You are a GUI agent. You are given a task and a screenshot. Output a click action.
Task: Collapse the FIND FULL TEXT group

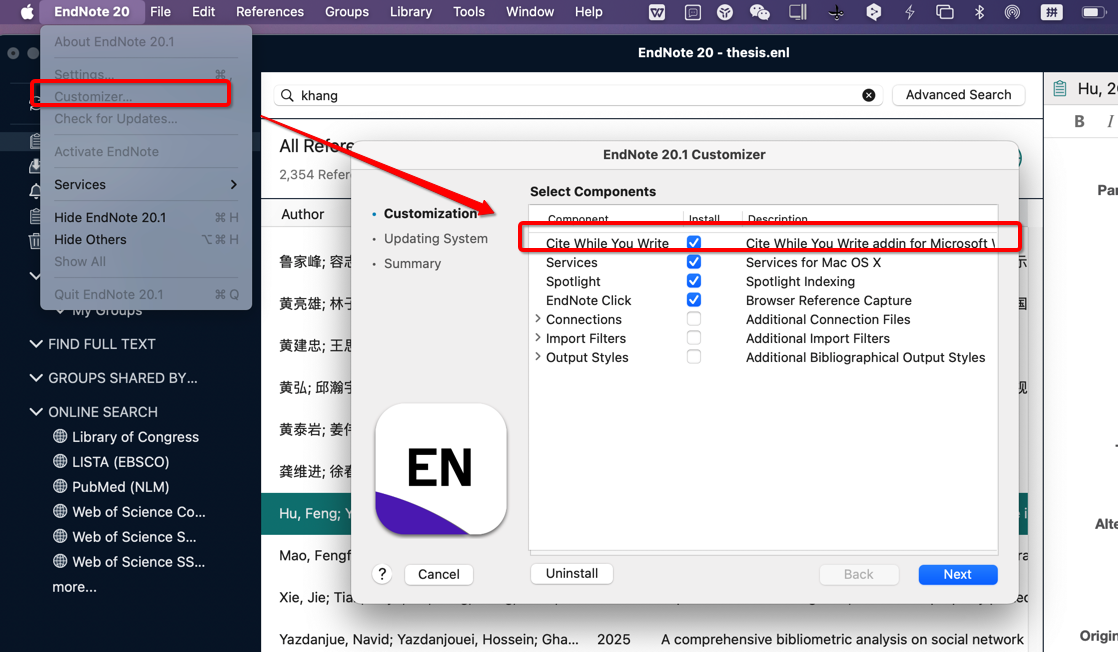click(x=36, y=344)
